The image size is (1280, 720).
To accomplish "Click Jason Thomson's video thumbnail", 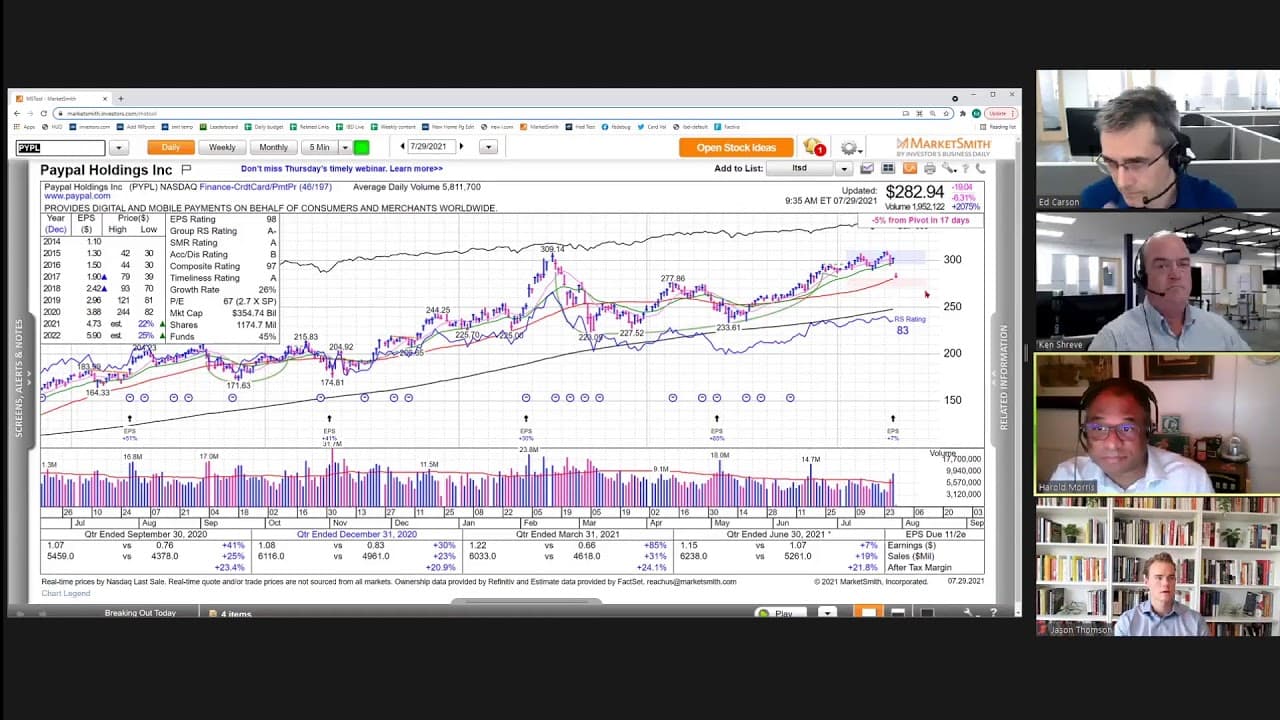I will (1158, 567).
